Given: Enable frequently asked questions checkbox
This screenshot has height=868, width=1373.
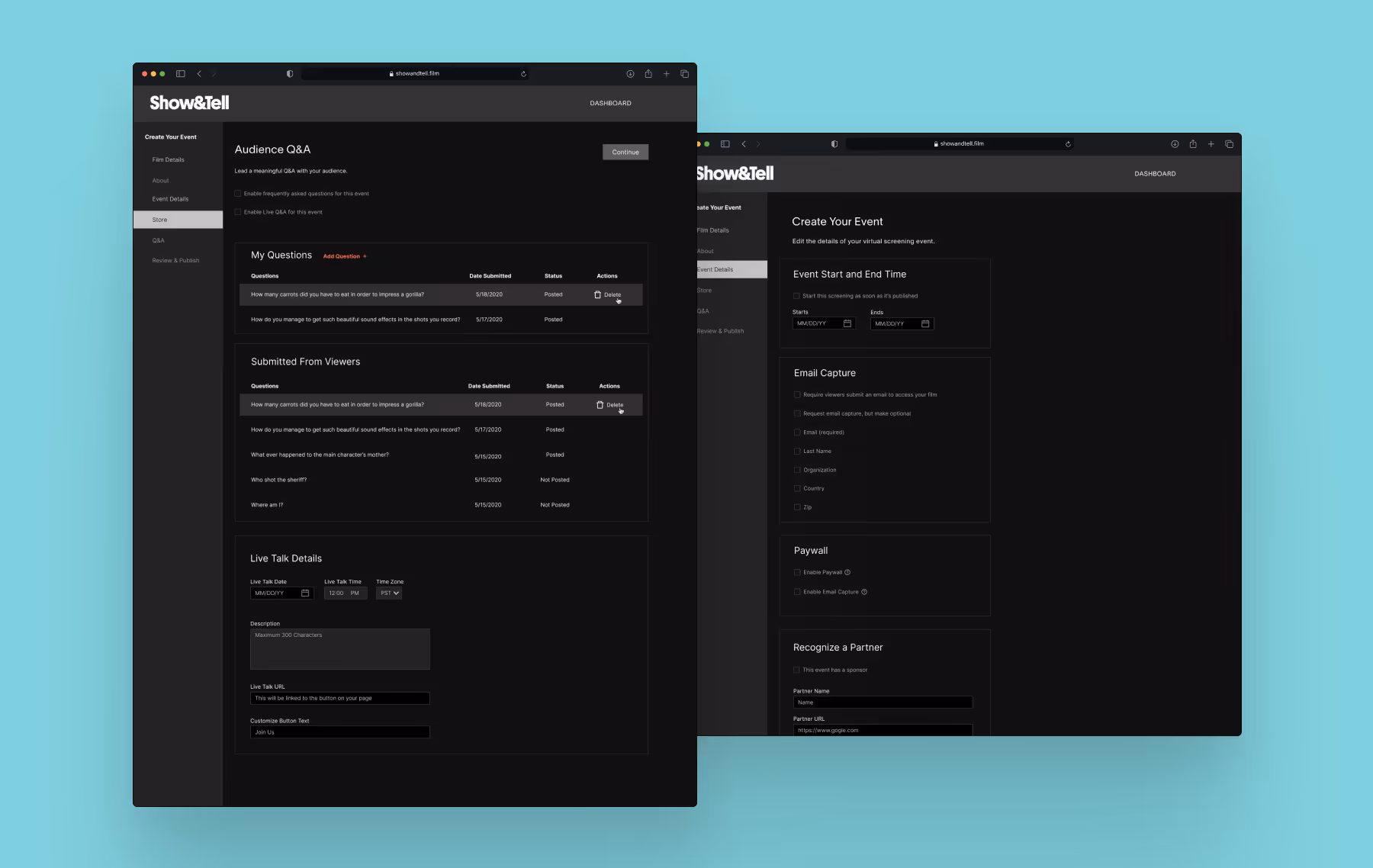Looking at the screenshot, I should point(238,194).
